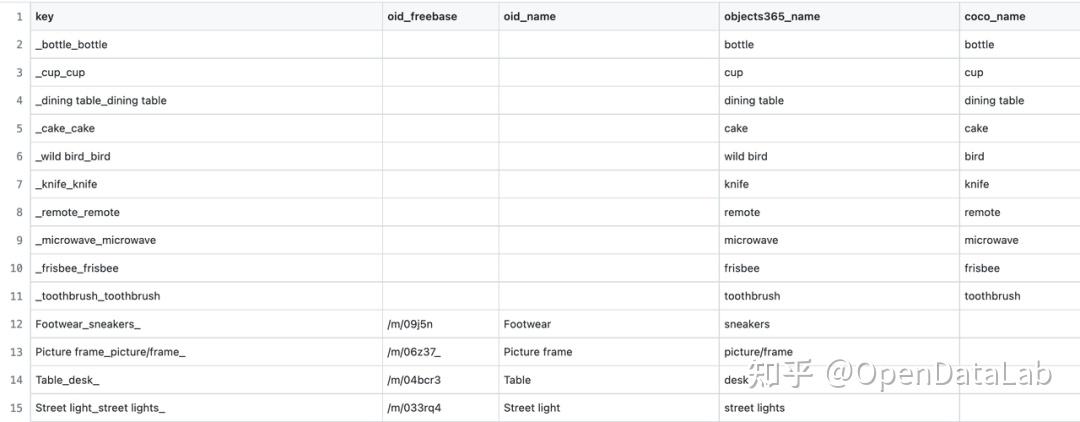This screenshot has height=422, width=1080.
Task: Click the 'Street light' oid_name cell
Action: 609,408
